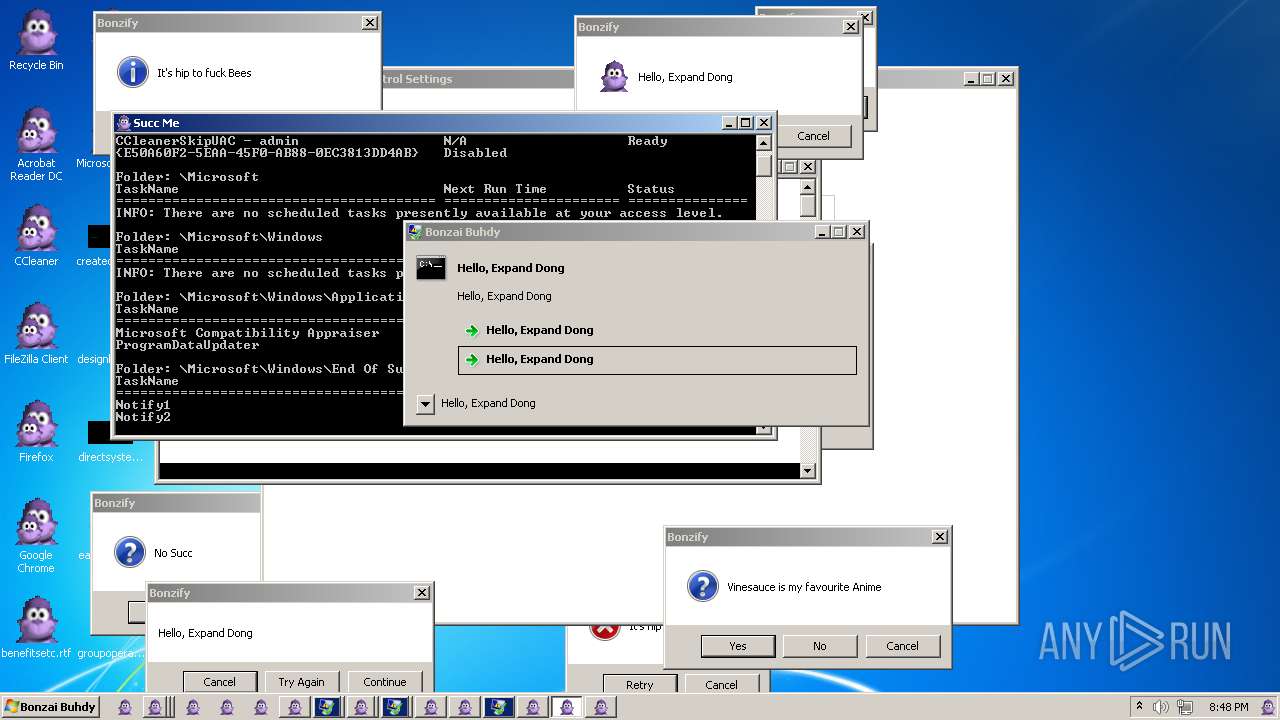Click Vinesauce is my favourite Anime text

804,587
